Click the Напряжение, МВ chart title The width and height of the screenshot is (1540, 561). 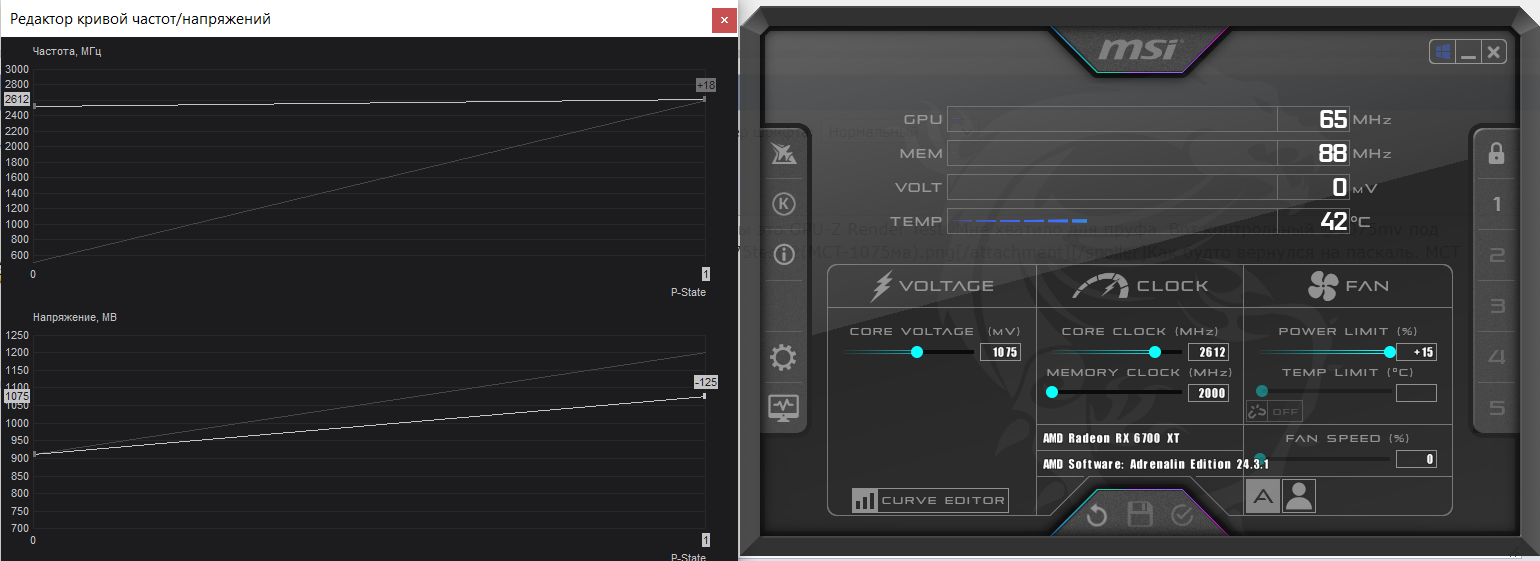click(75, 317)
